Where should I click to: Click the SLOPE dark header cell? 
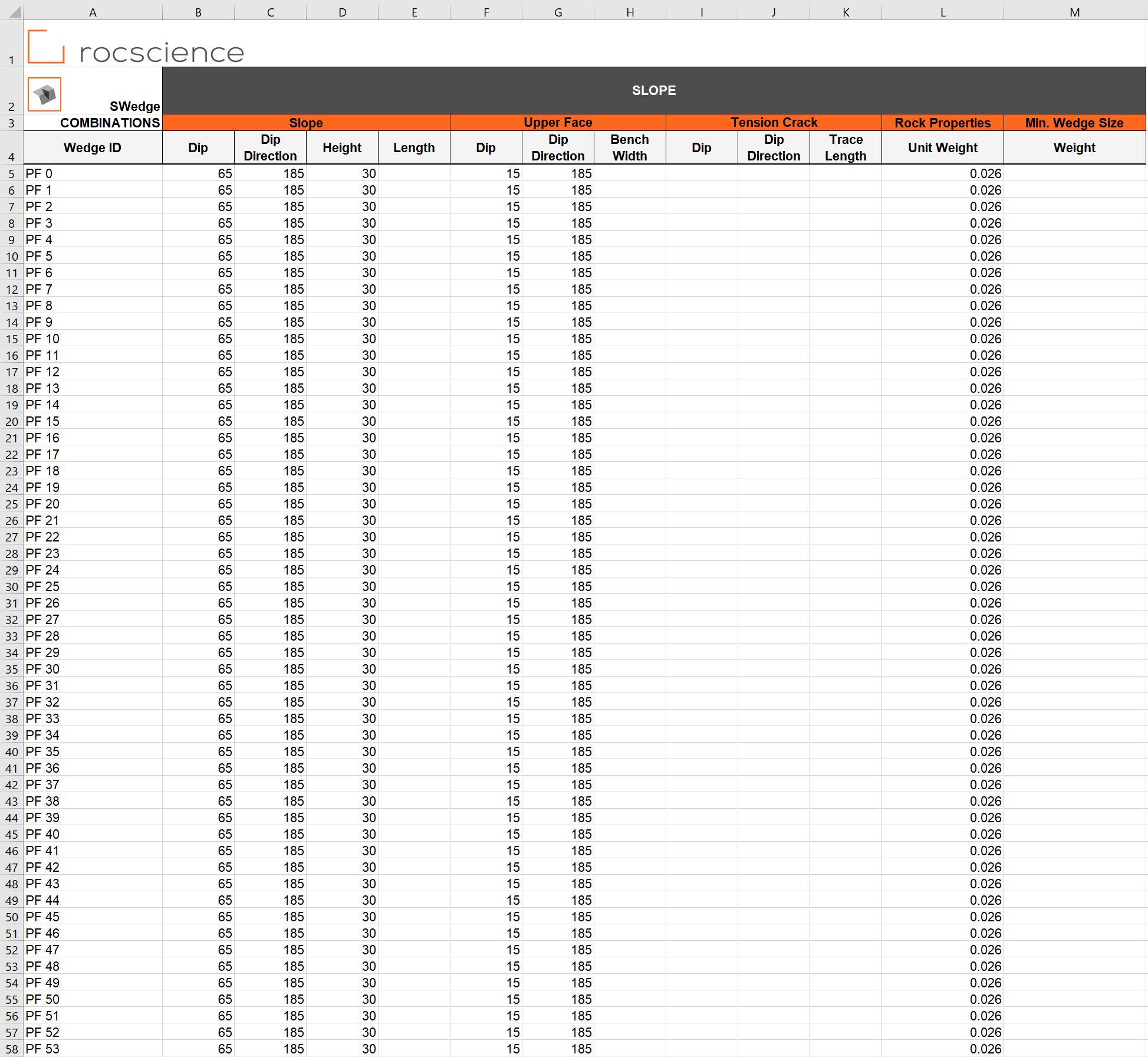pos(654,90)
